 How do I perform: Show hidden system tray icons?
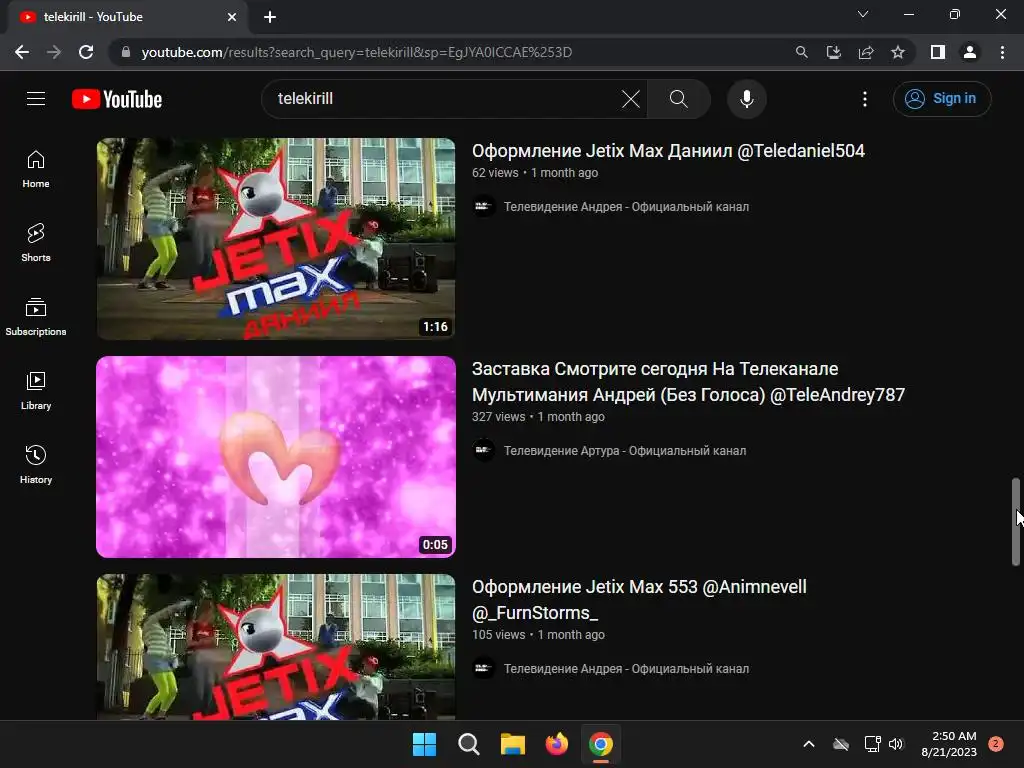tap(808, 744)
